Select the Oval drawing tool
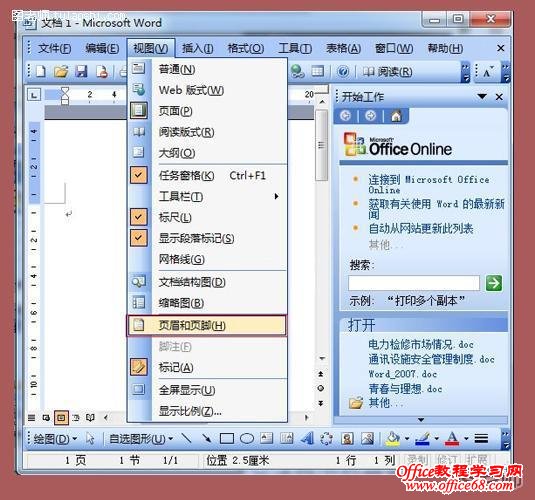This screenshot has width=535, height=500. [247, 438]
